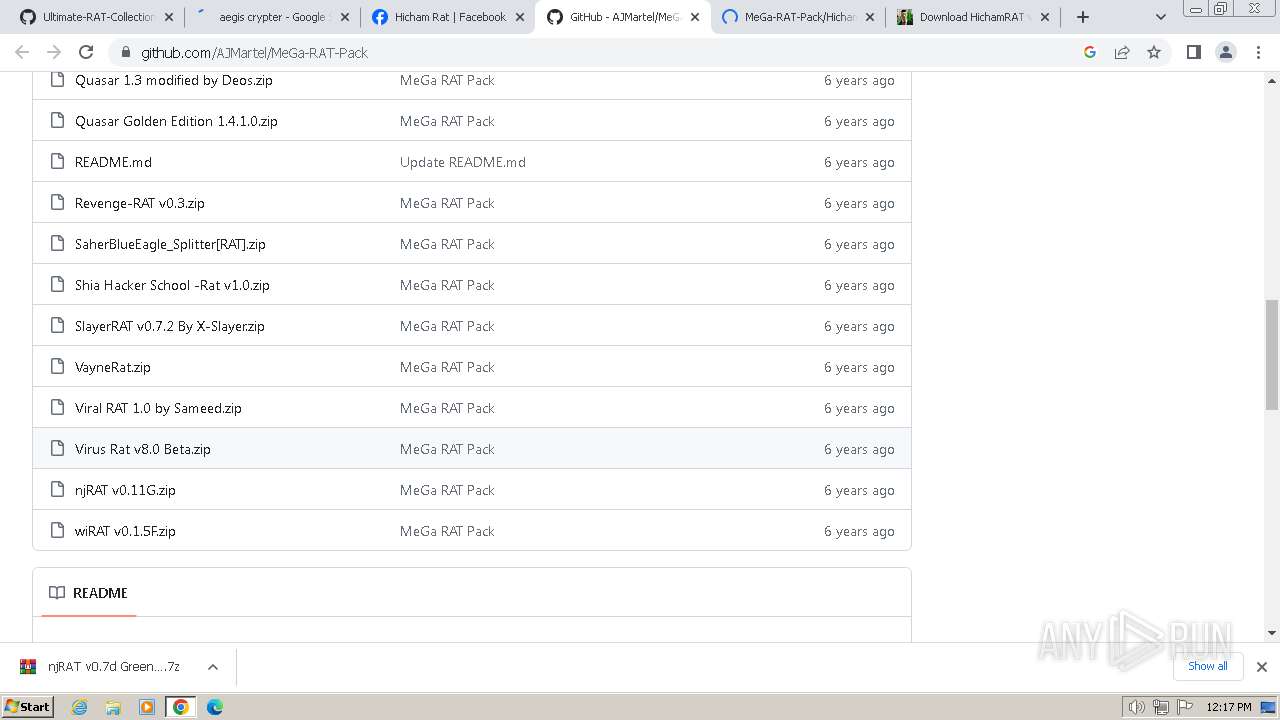Open Virus Rat v8.0 Beta.zip link

point(142,449)
